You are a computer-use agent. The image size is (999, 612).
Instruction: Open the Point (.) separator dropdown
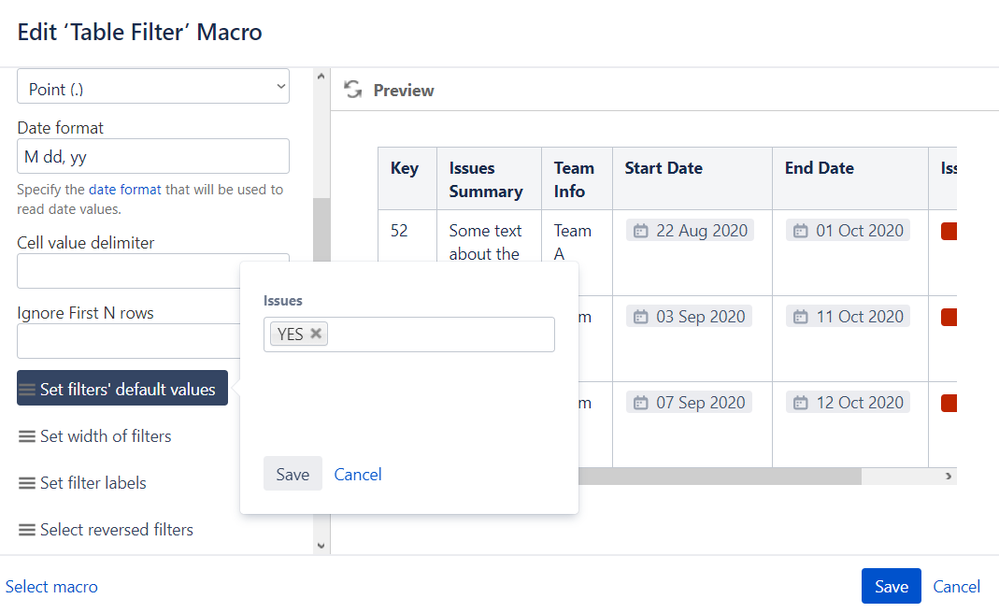[x=153, y=88]
